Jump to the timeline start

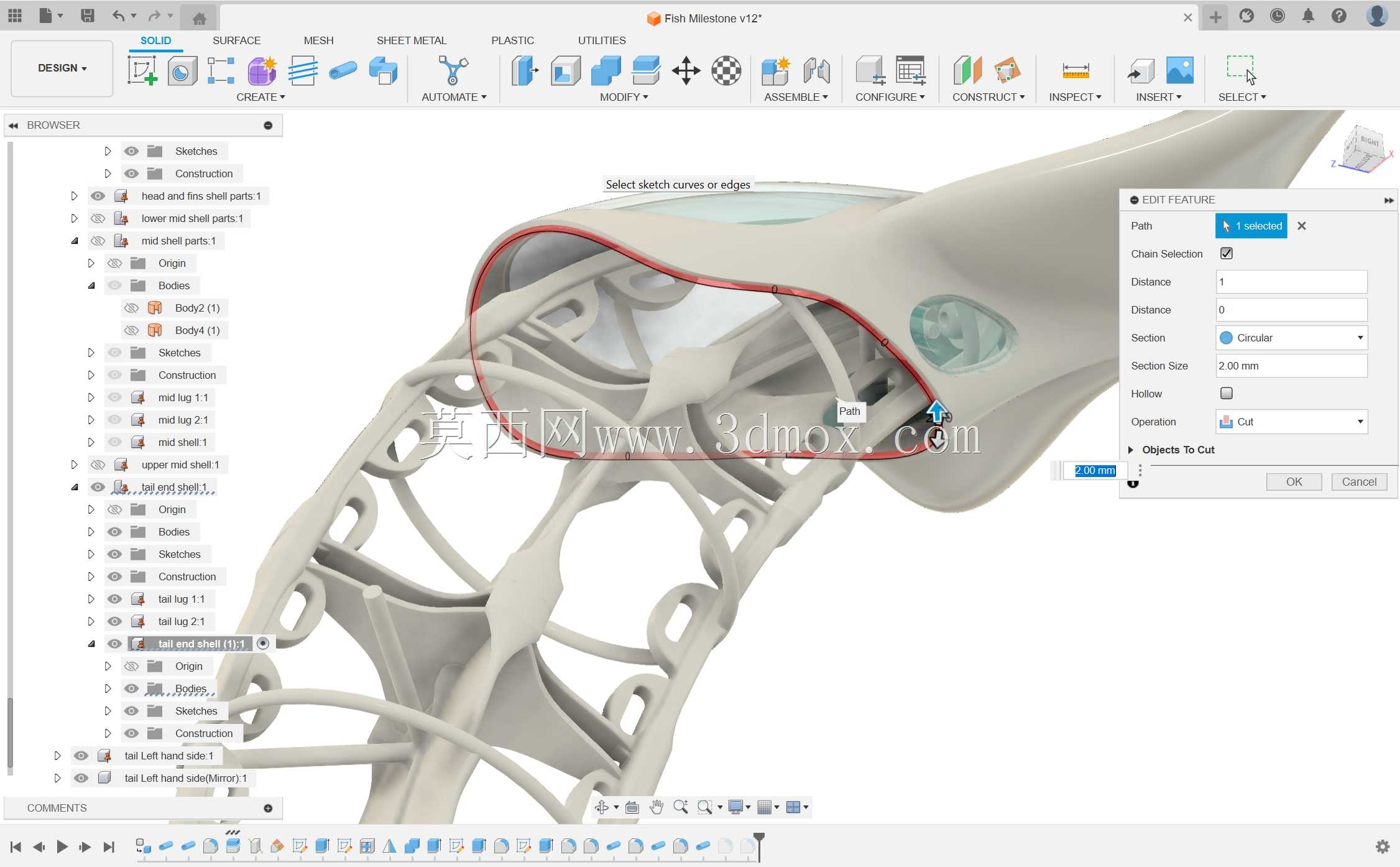point(16,846)
